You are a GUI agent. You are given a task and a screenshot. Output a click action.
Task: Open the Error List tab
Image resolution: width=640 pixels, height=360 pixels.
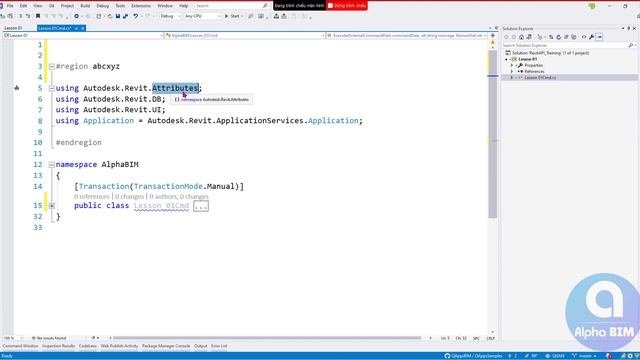219,346
